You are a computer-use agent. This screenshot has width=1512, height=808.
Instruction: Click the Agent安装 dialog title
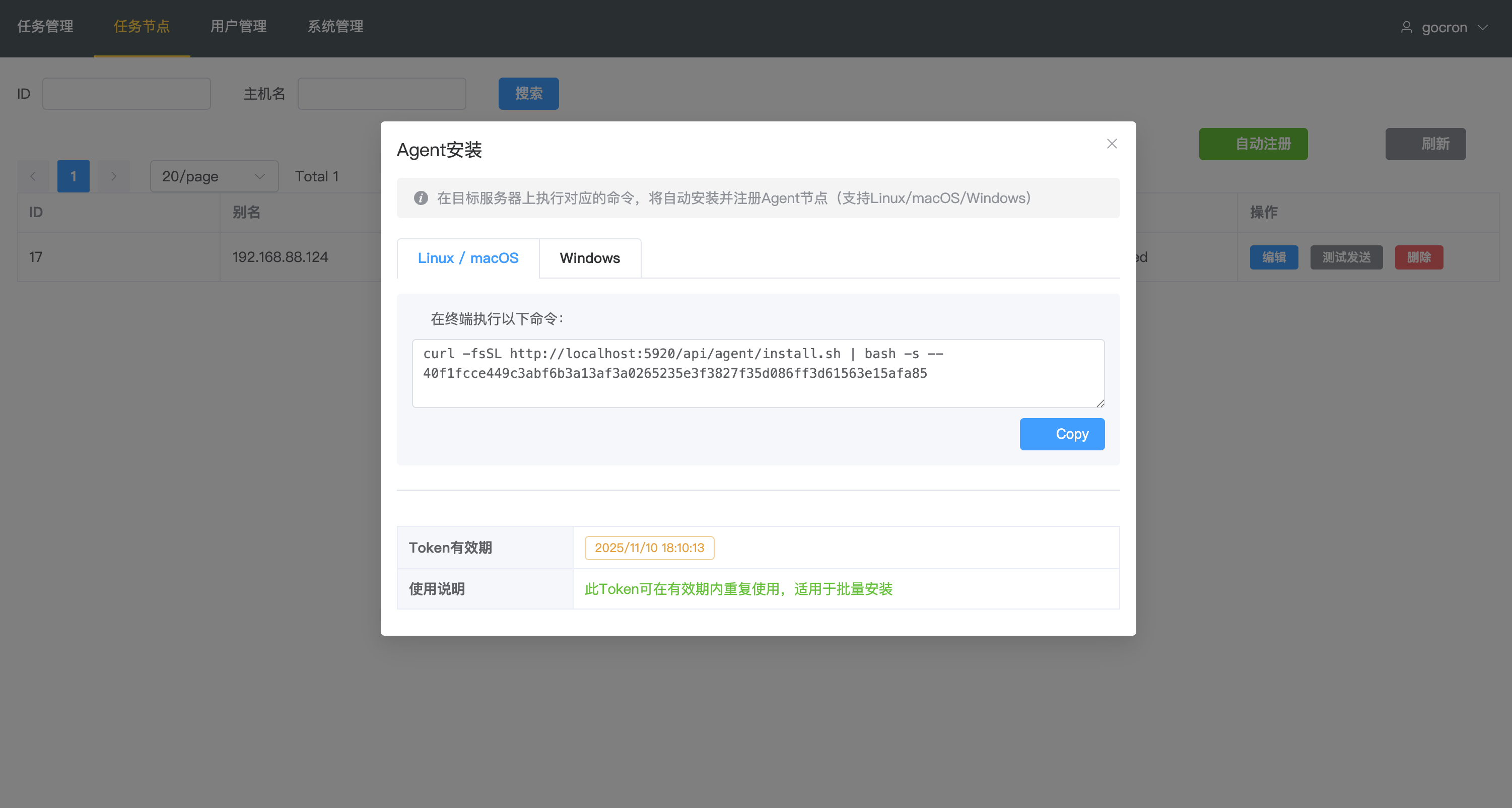[x=439, y=150]
